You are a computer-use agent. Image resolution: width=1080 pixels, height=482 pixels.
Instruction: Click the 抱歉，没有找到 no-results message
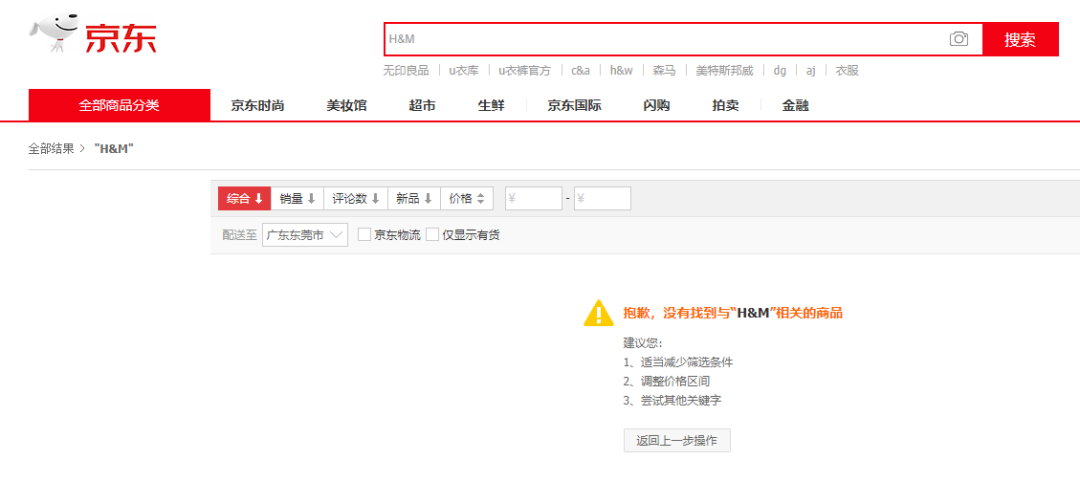pyautogui.click(x=733, y=313)
